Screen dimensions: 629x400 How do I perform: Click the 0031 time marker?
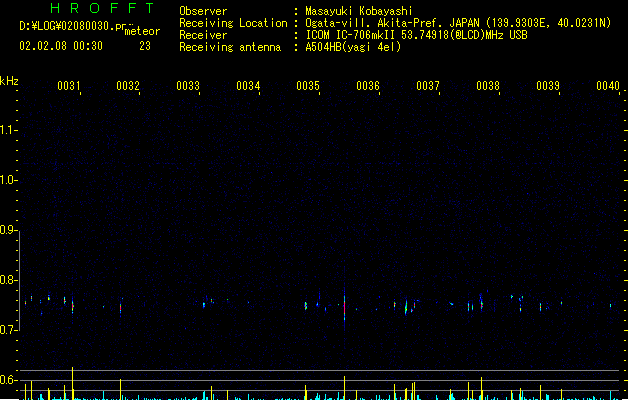tap(69, 86)
